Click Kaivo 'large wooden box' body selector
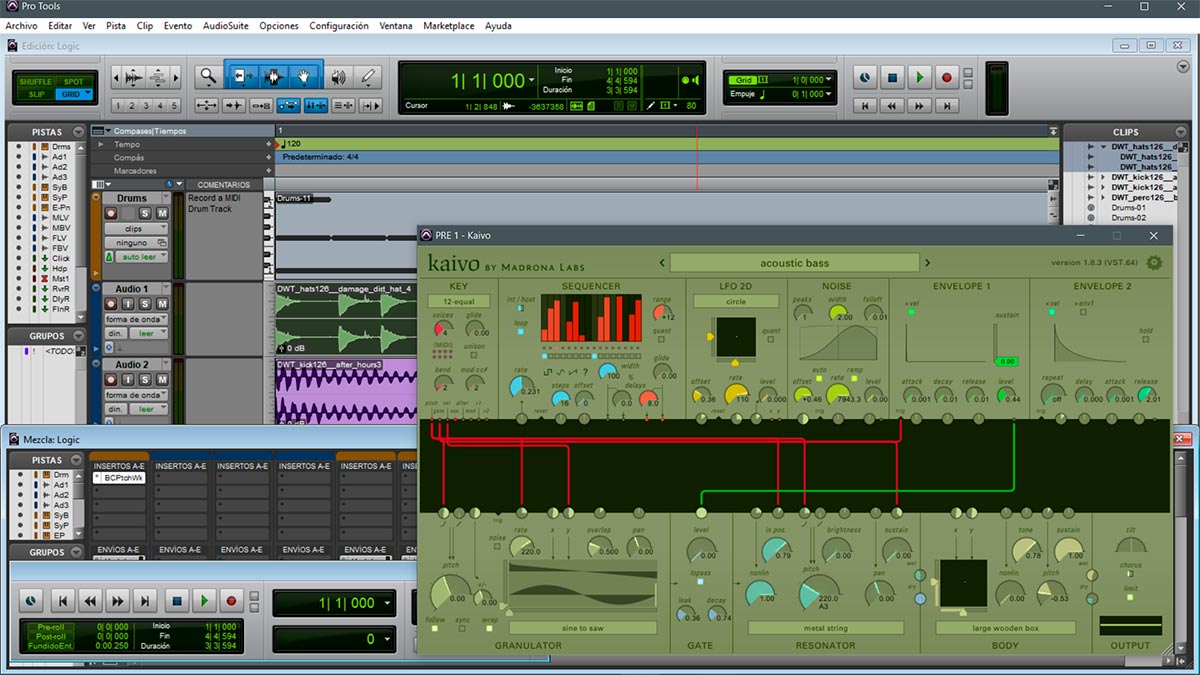 coord(1006,628)
